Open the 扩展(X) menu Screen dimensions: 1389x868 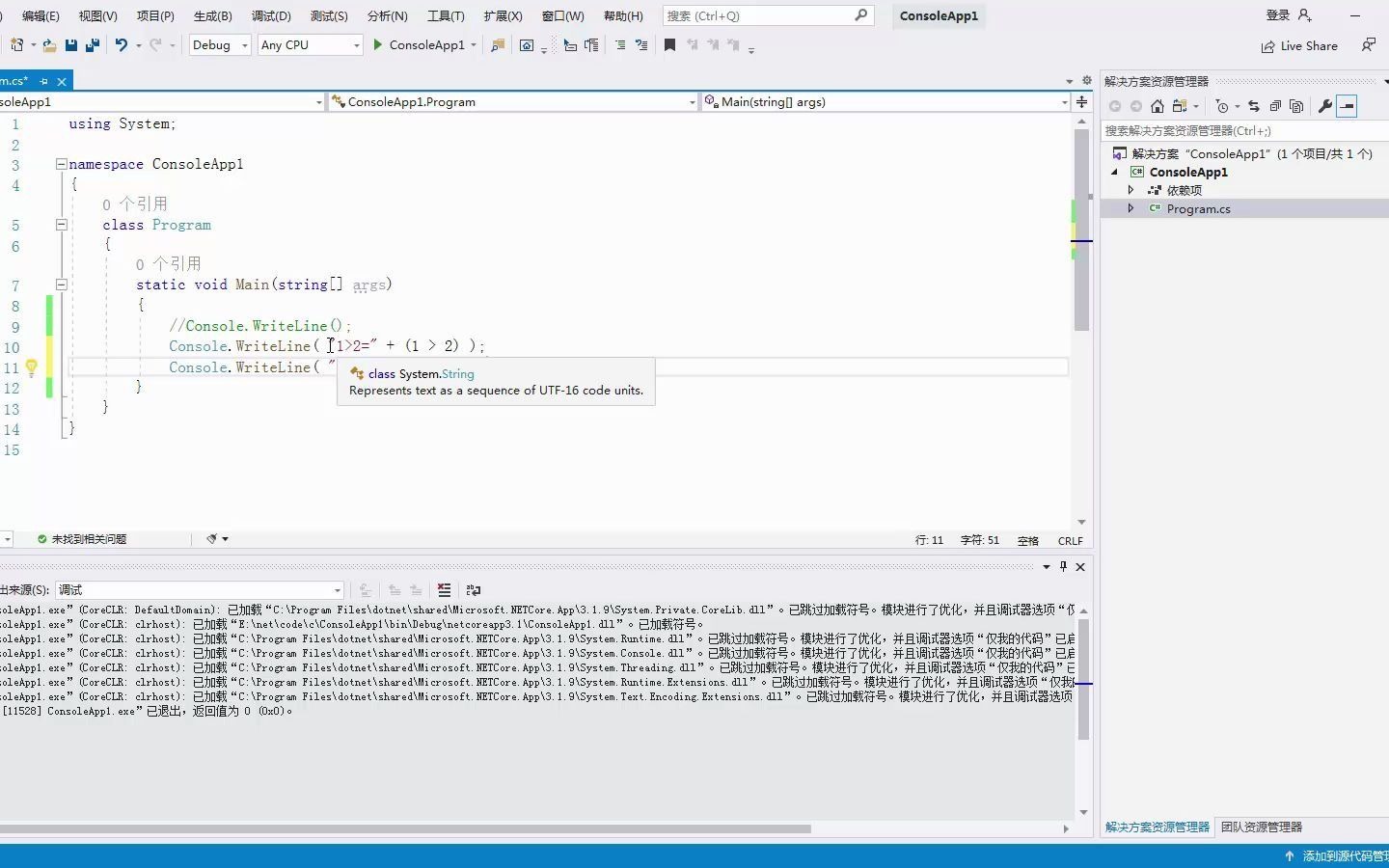(504, 15)
